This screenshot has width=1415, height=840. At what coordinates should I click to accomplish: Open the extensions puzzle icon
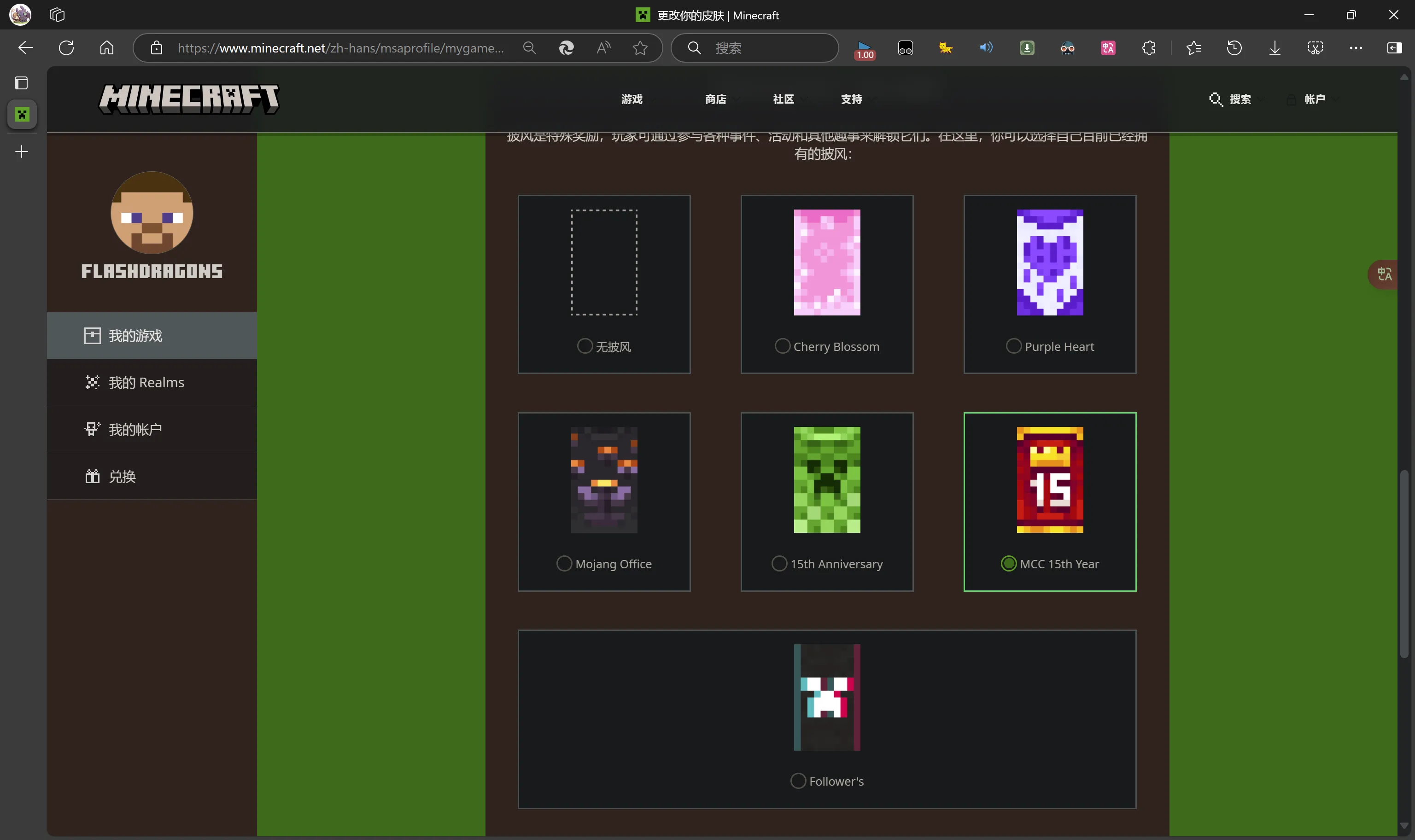pyautogui.click(x=1149, y=48)
